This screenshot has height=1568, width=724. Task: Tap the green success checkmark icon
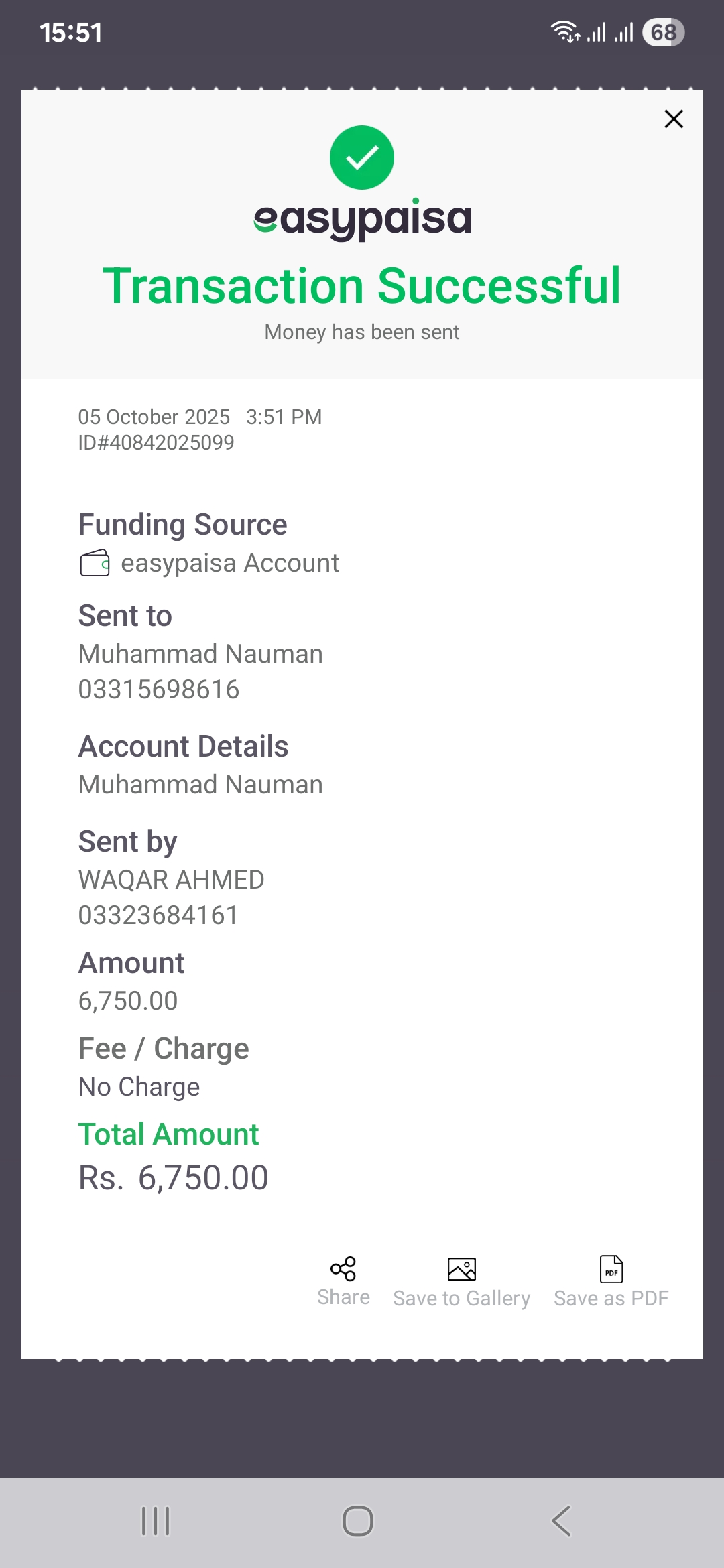click(362, 157)
